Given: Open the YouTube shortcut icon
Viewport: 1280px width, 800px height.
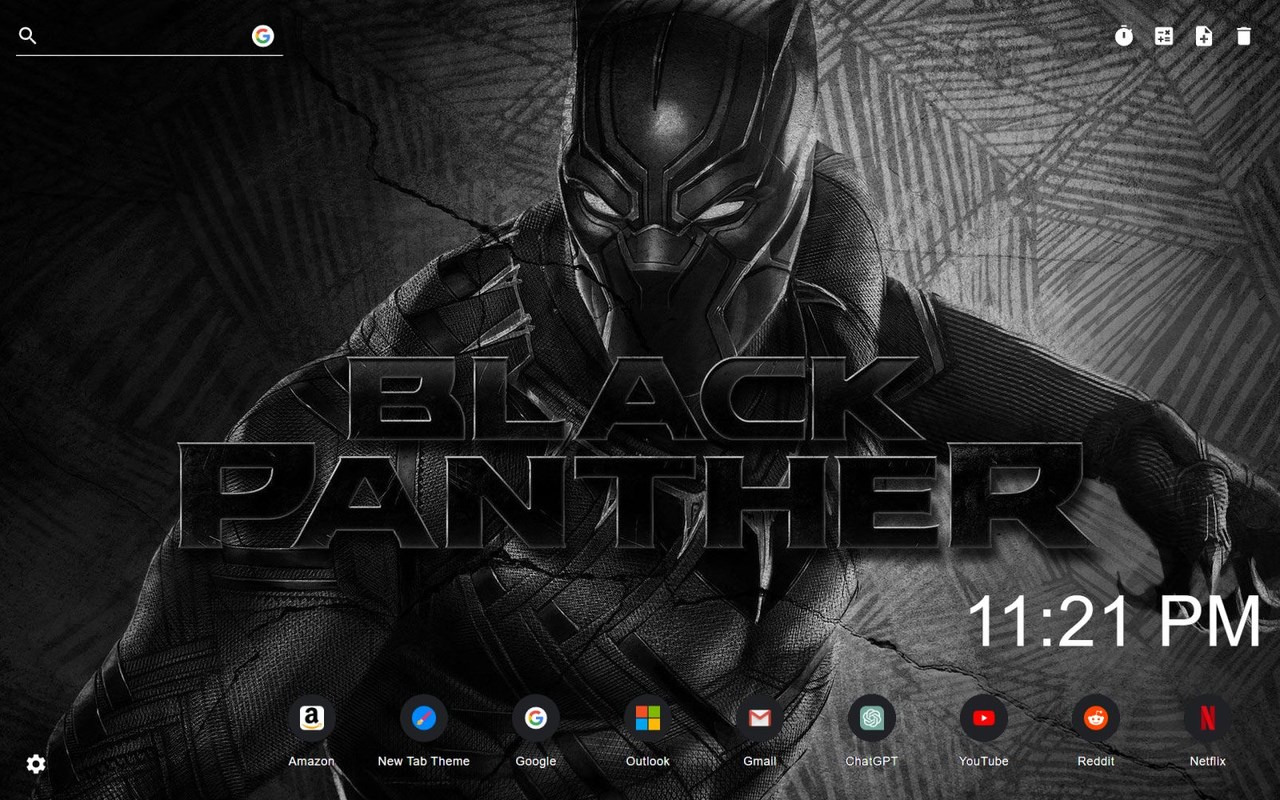Looking at the screenshot, I should (x=984, y=718).
